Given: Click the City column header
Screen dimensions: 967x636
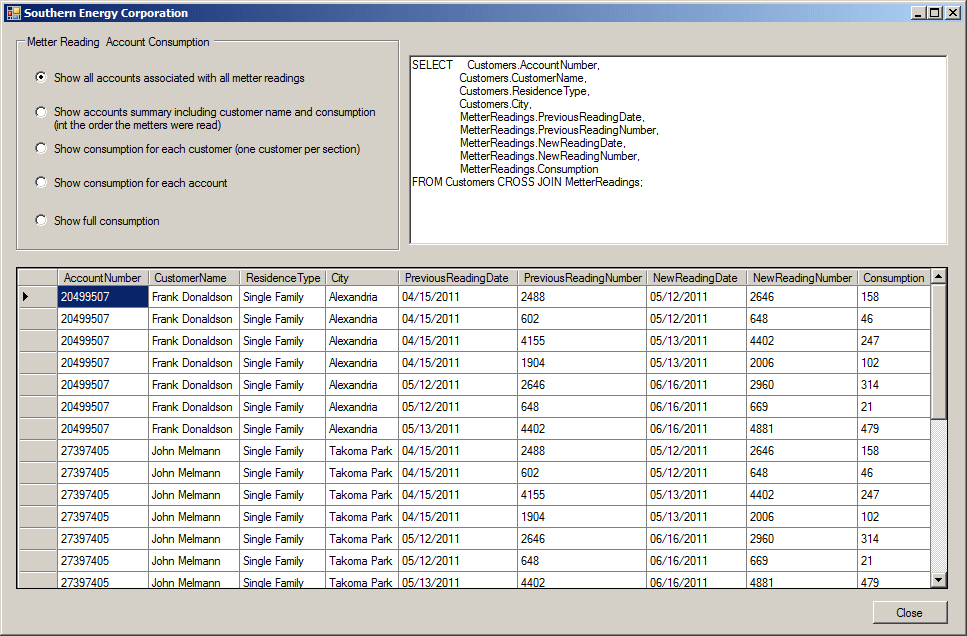Looking at the screenshot, I should coord(362,278).
